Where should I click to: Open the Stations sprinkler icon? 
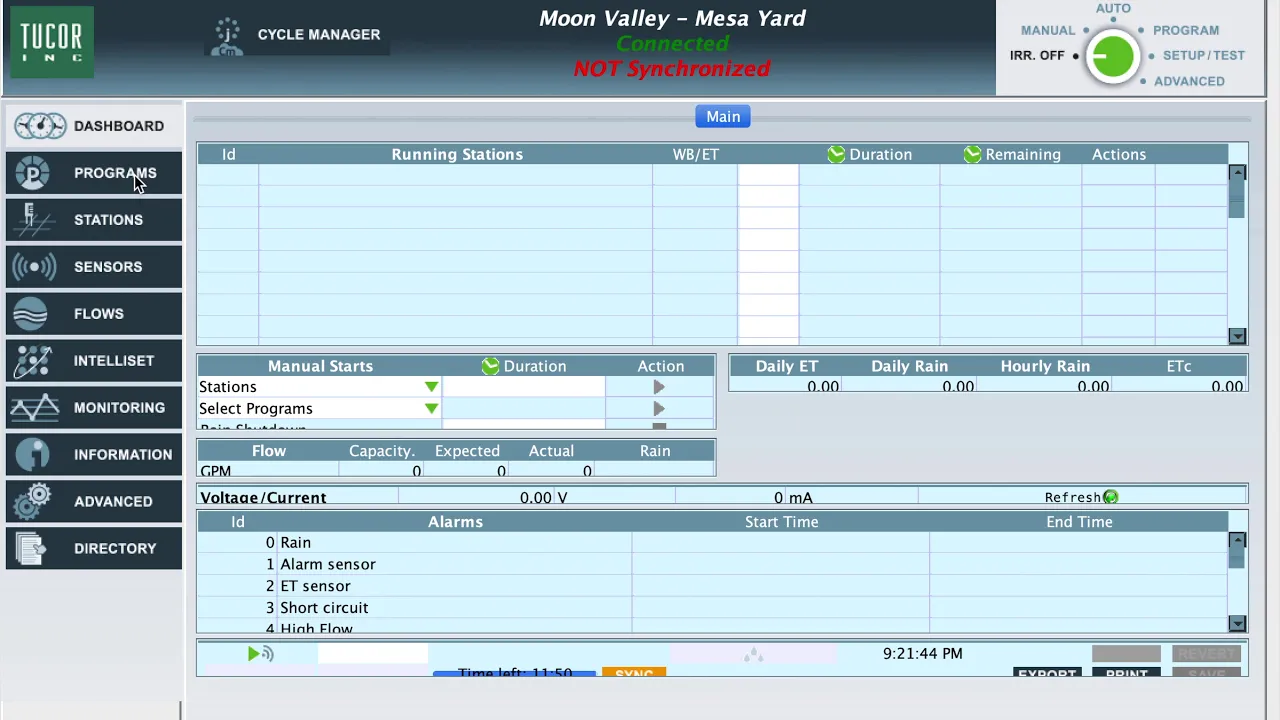[x=33, y=220]
